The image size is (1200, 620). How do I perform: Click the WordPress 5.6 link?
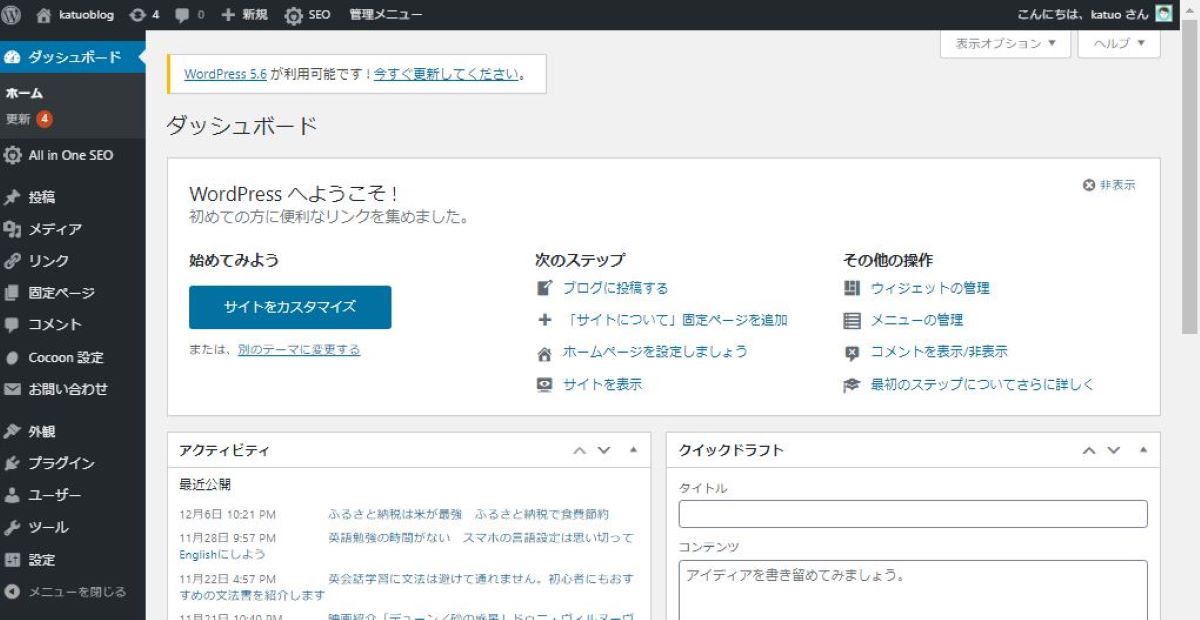point(225,74)
